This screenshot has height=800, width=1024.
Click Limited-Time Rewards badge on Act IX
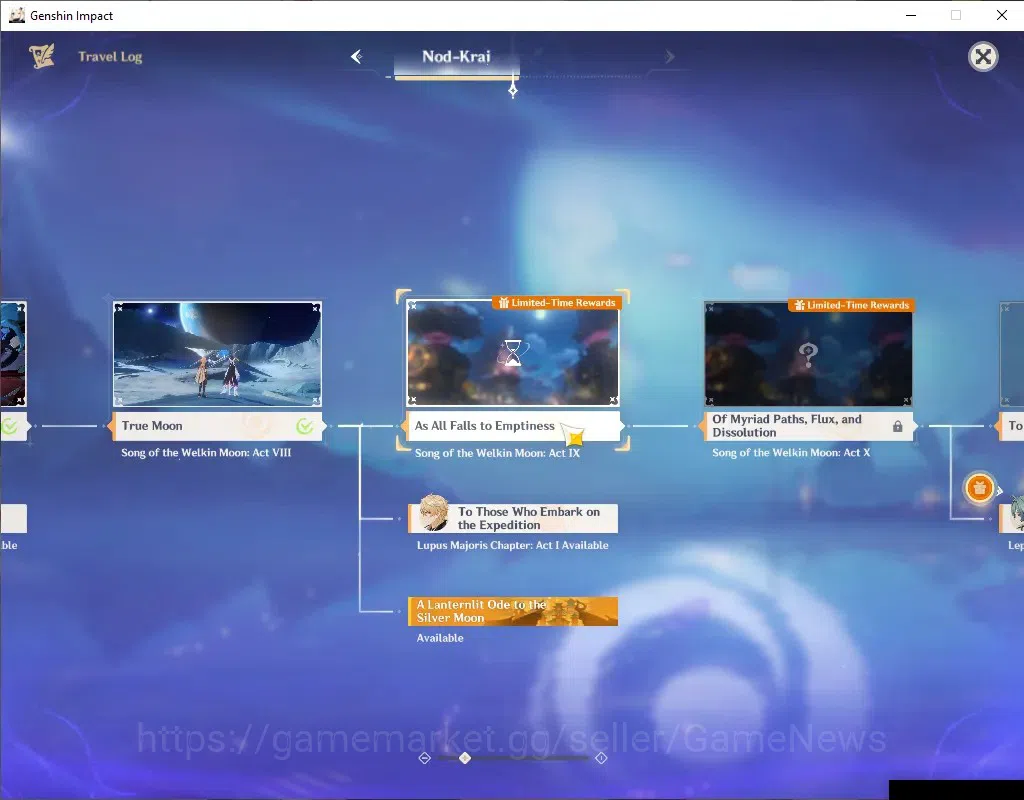pyautogui.click(x=556, y=303)
